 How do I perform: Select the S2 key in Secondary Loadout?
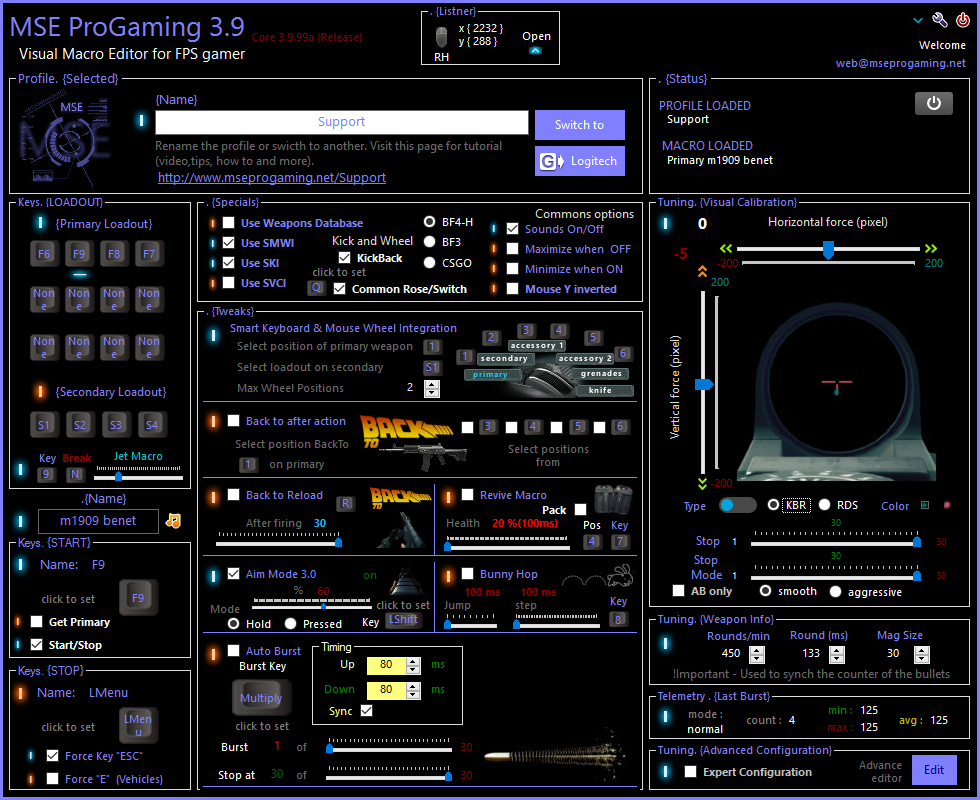tap(80, 425)
